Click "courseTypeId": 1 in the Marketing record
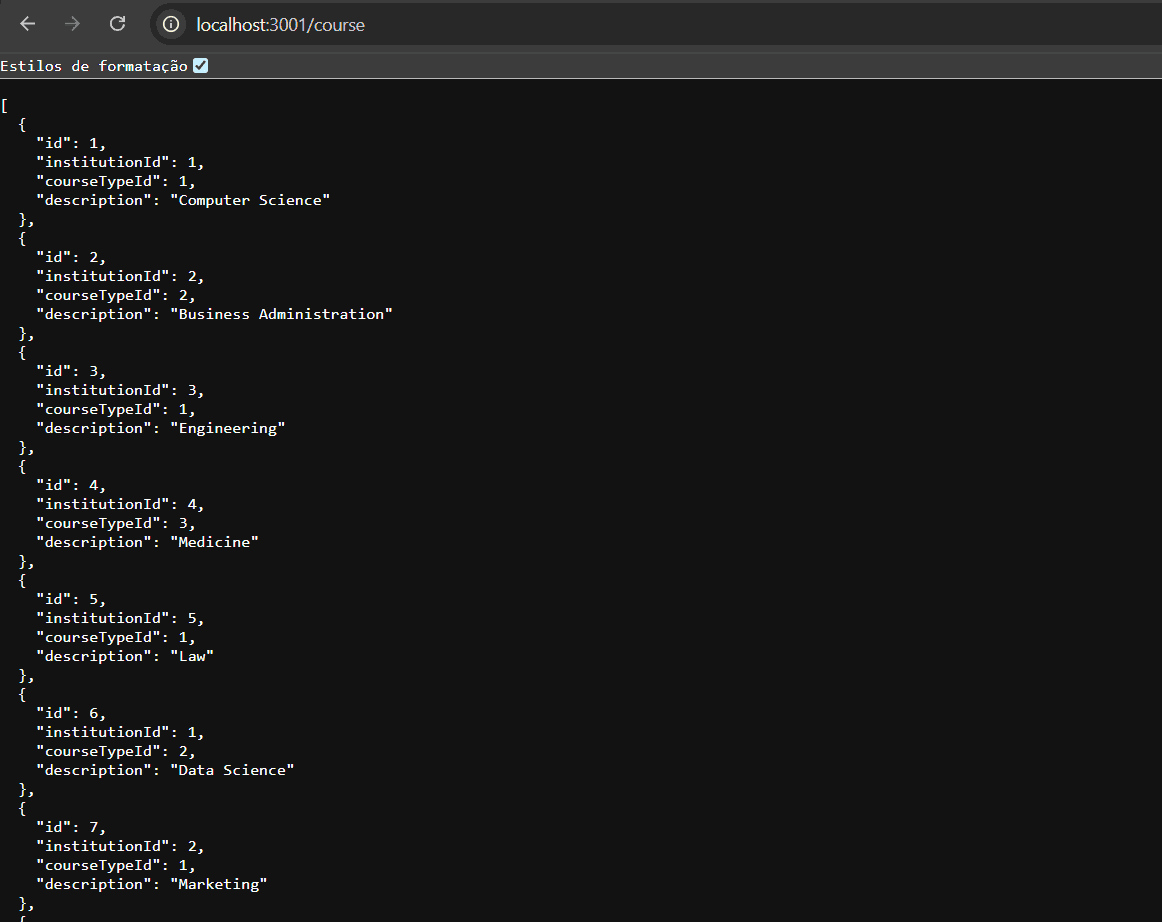Screen dimensions: 1162x922 click(116, 866)
